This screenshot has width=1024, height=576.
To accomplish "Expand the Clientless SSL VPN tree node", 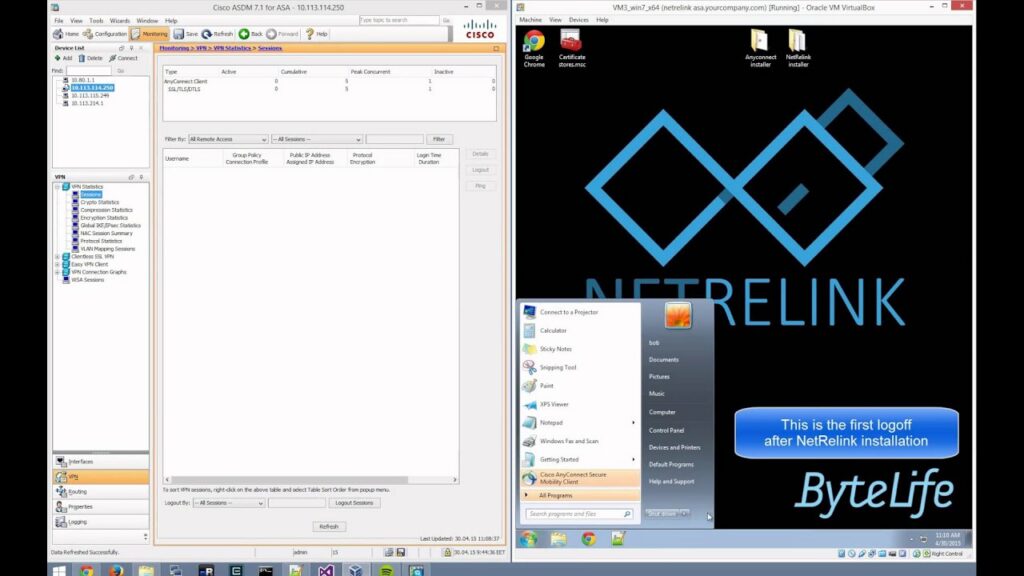I will (58, 256).
